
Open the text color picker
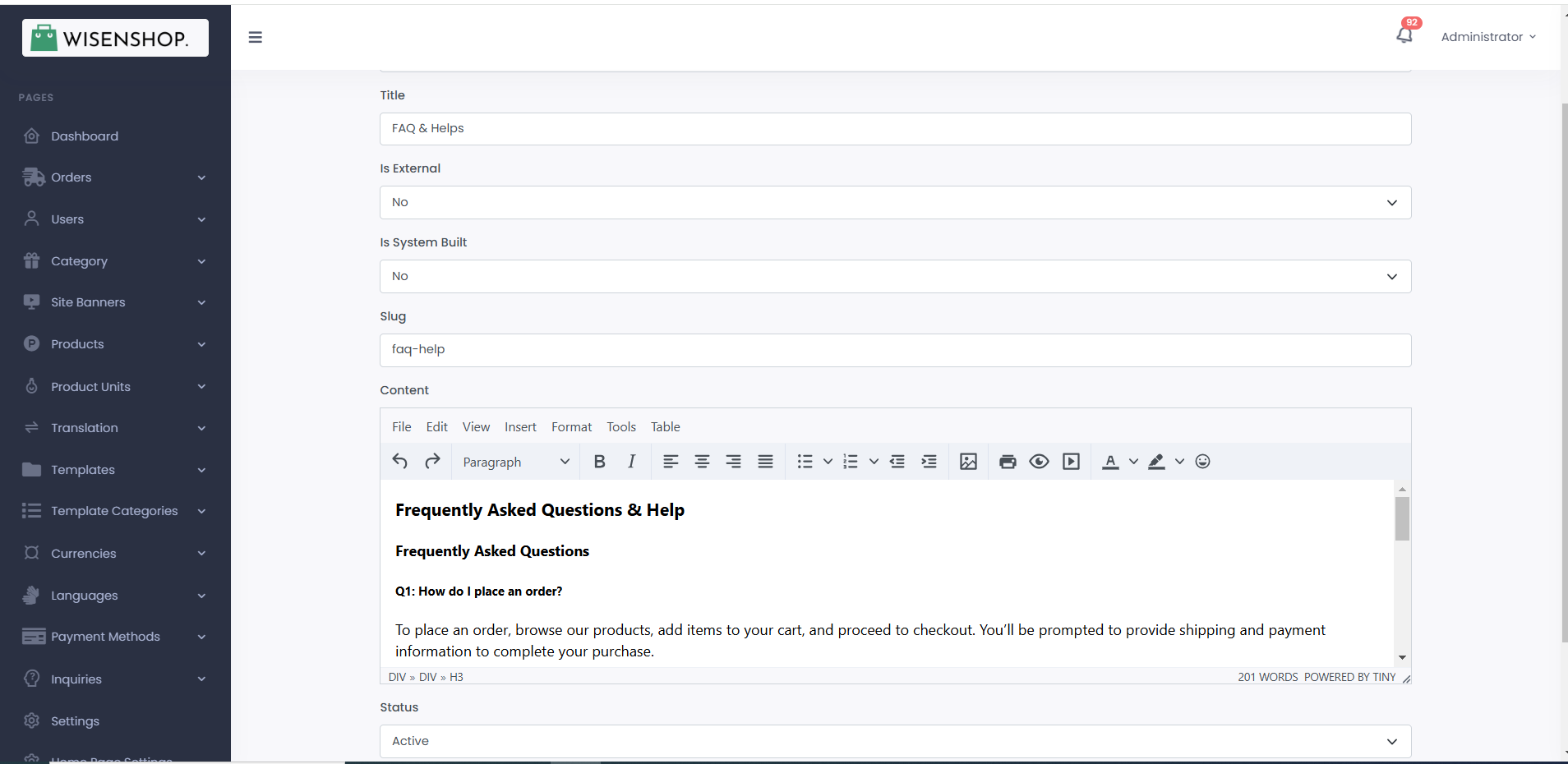1111,461
